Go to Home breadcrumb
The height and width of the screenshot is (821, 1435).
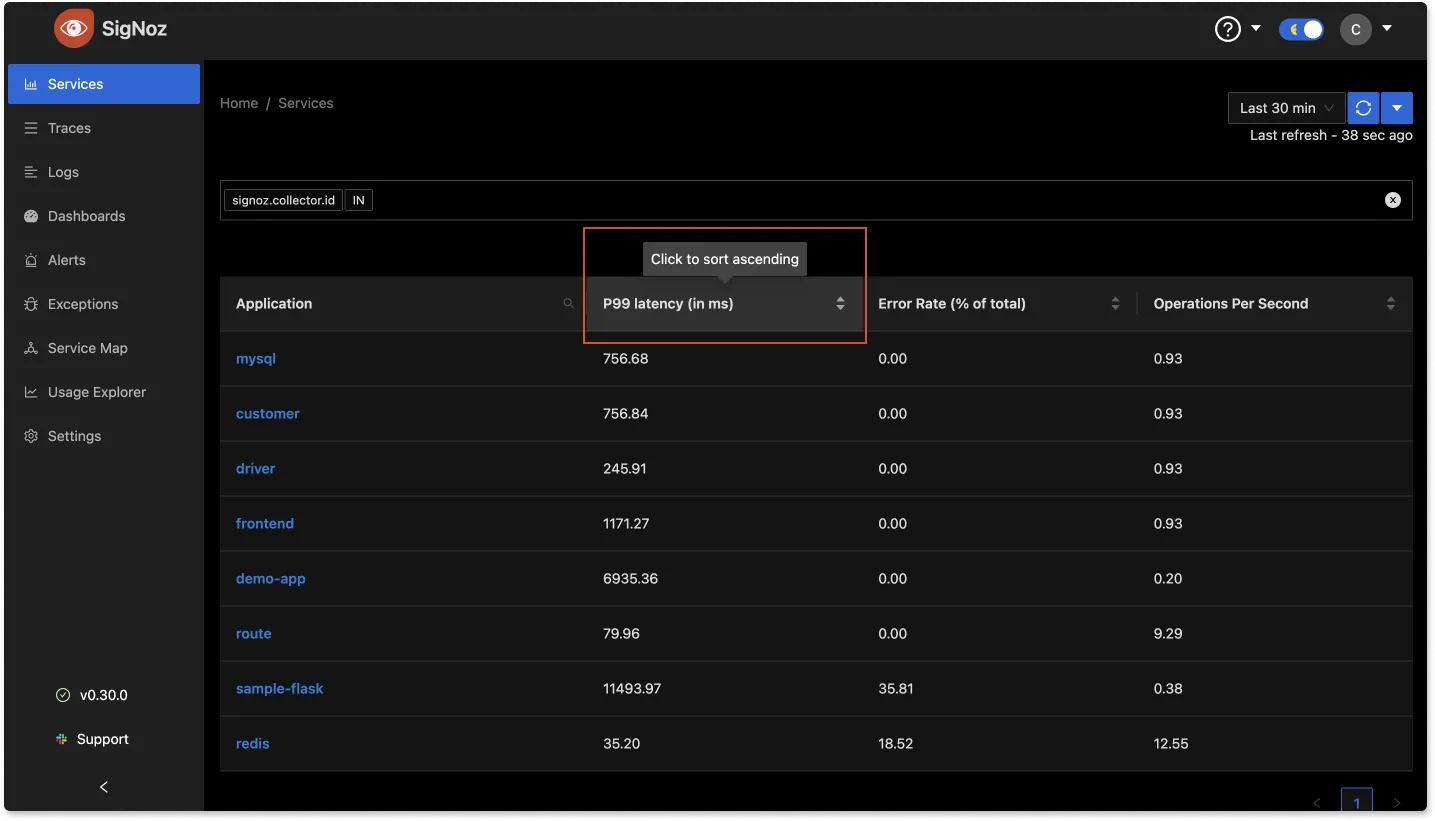click(239, 103)
